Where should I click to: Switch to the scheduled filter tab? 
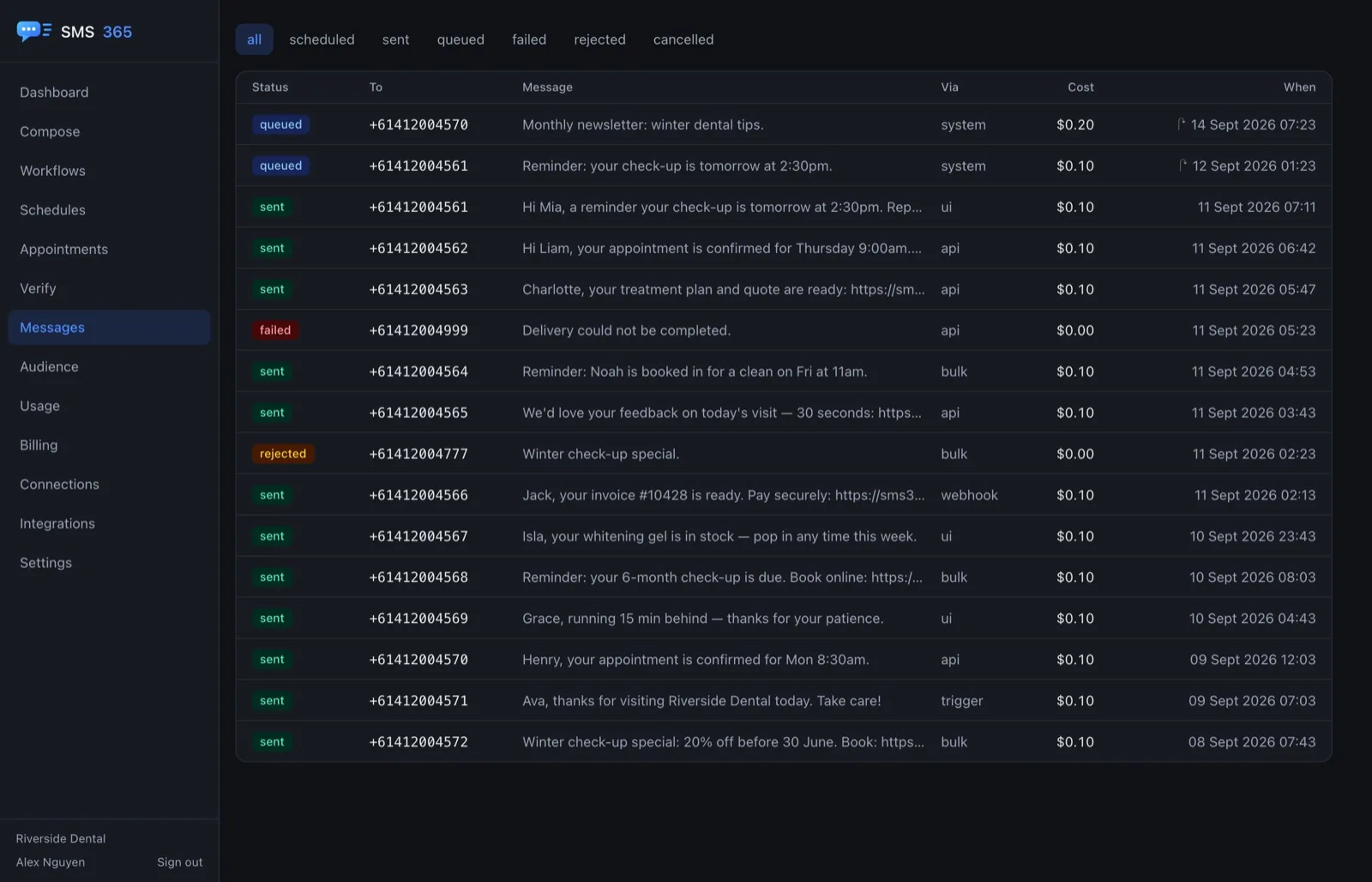click(x=322, y=39)
